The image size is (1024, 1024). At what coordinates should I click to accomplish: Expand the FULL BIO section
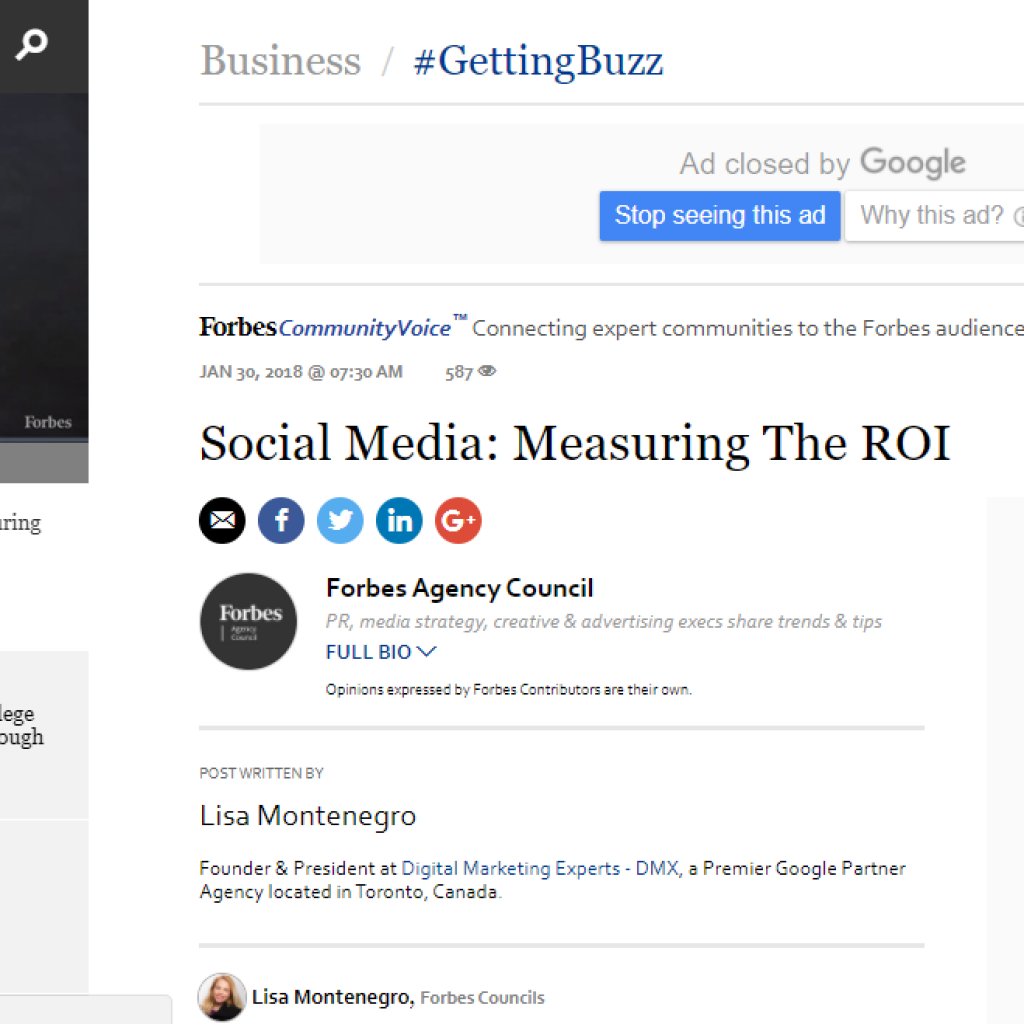[381, 652]
